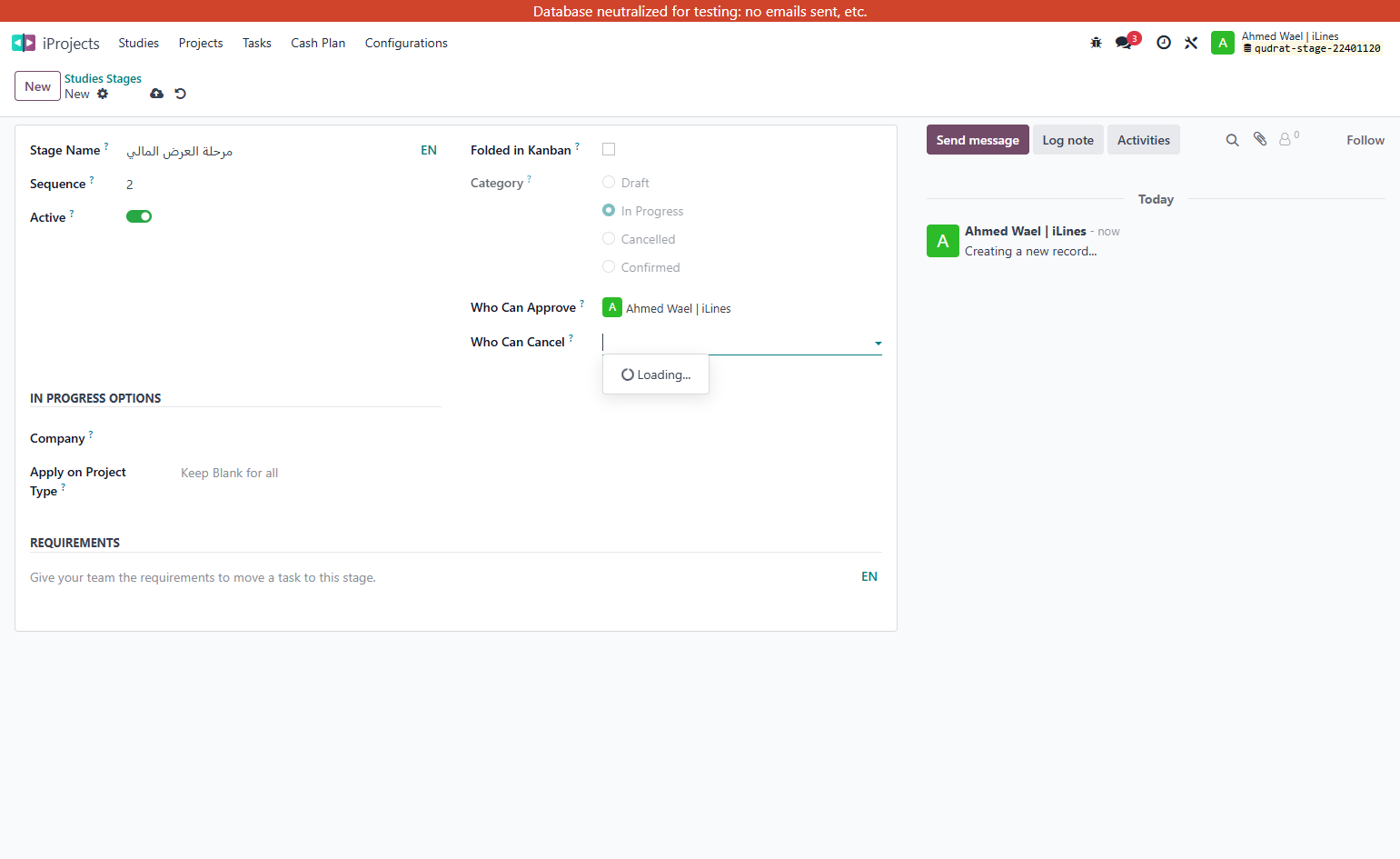Select the Draft category radio button
1400x859 pixels.
click(x=609, y=182)
